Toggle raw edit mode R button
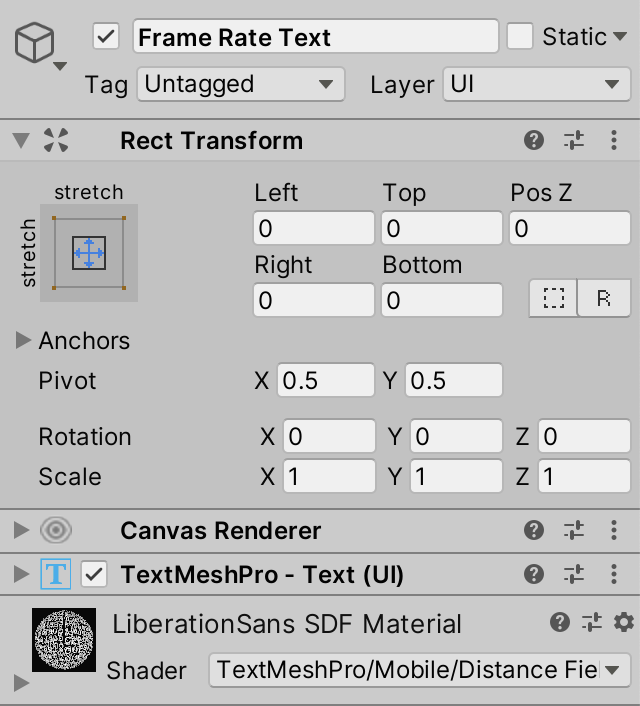This screenshot has height=706, width=640. pos(604,299)
